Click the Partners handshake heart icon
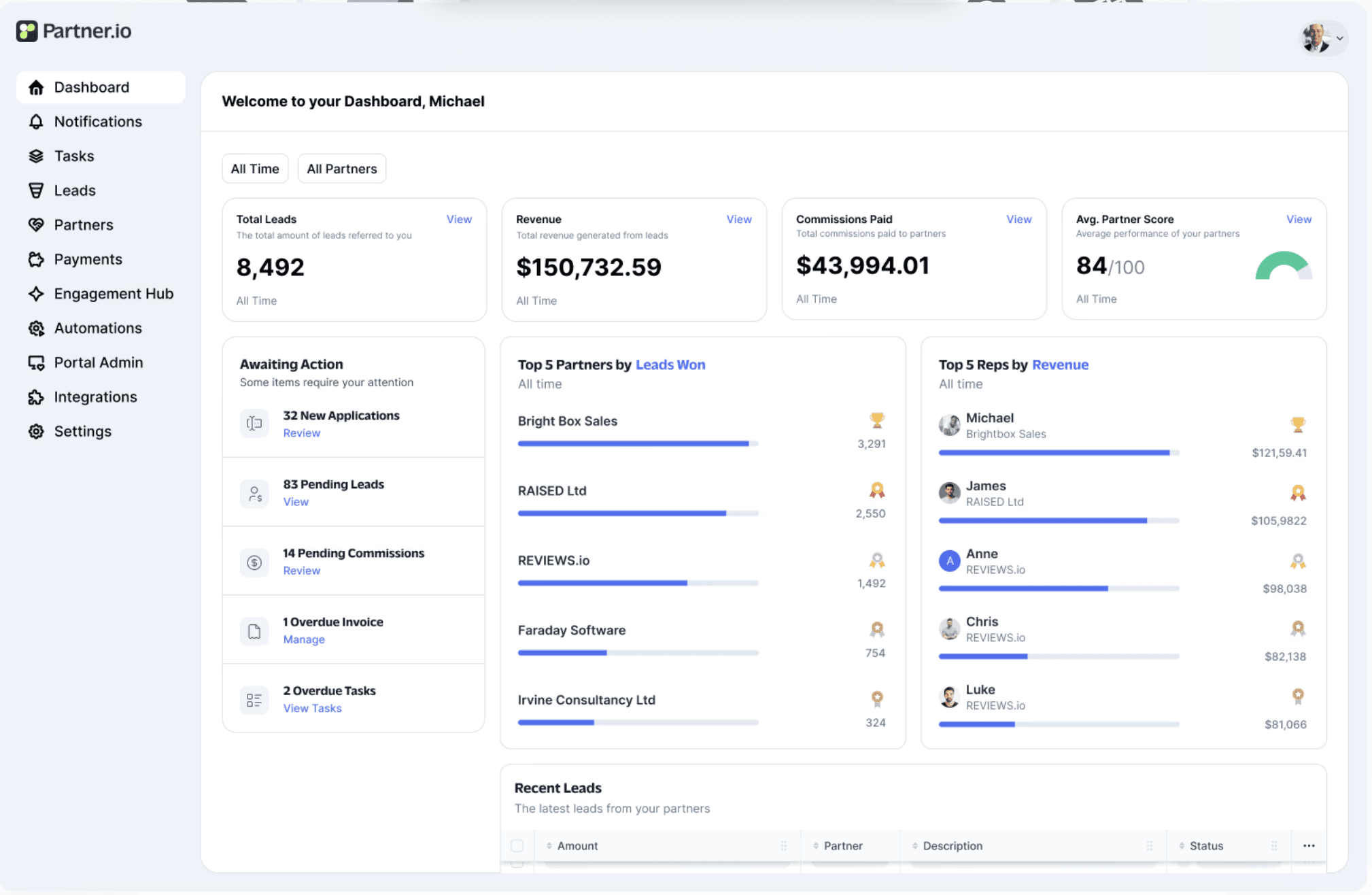This screenshot has width=1372, height=895. tap(36, 225)
